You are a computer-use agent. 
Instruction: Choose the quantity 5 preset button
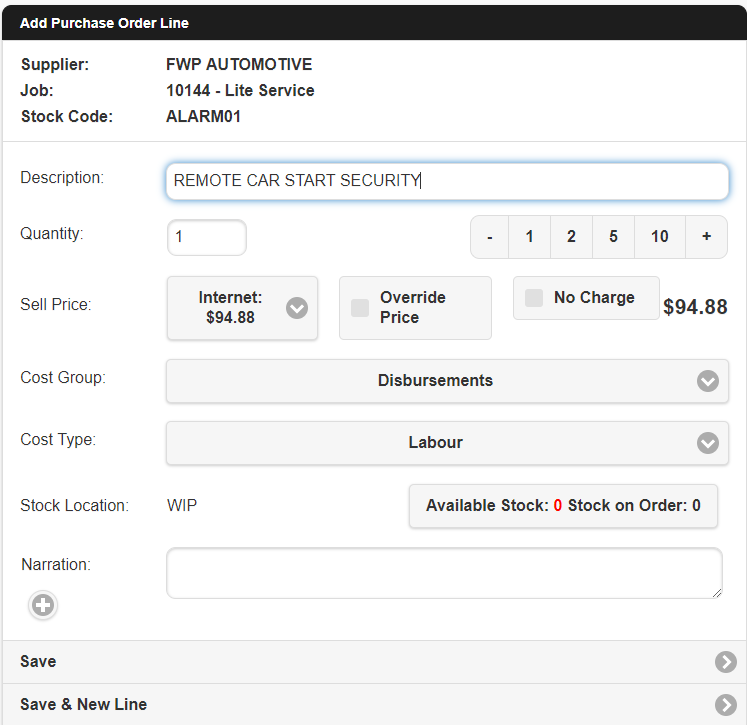613,237
